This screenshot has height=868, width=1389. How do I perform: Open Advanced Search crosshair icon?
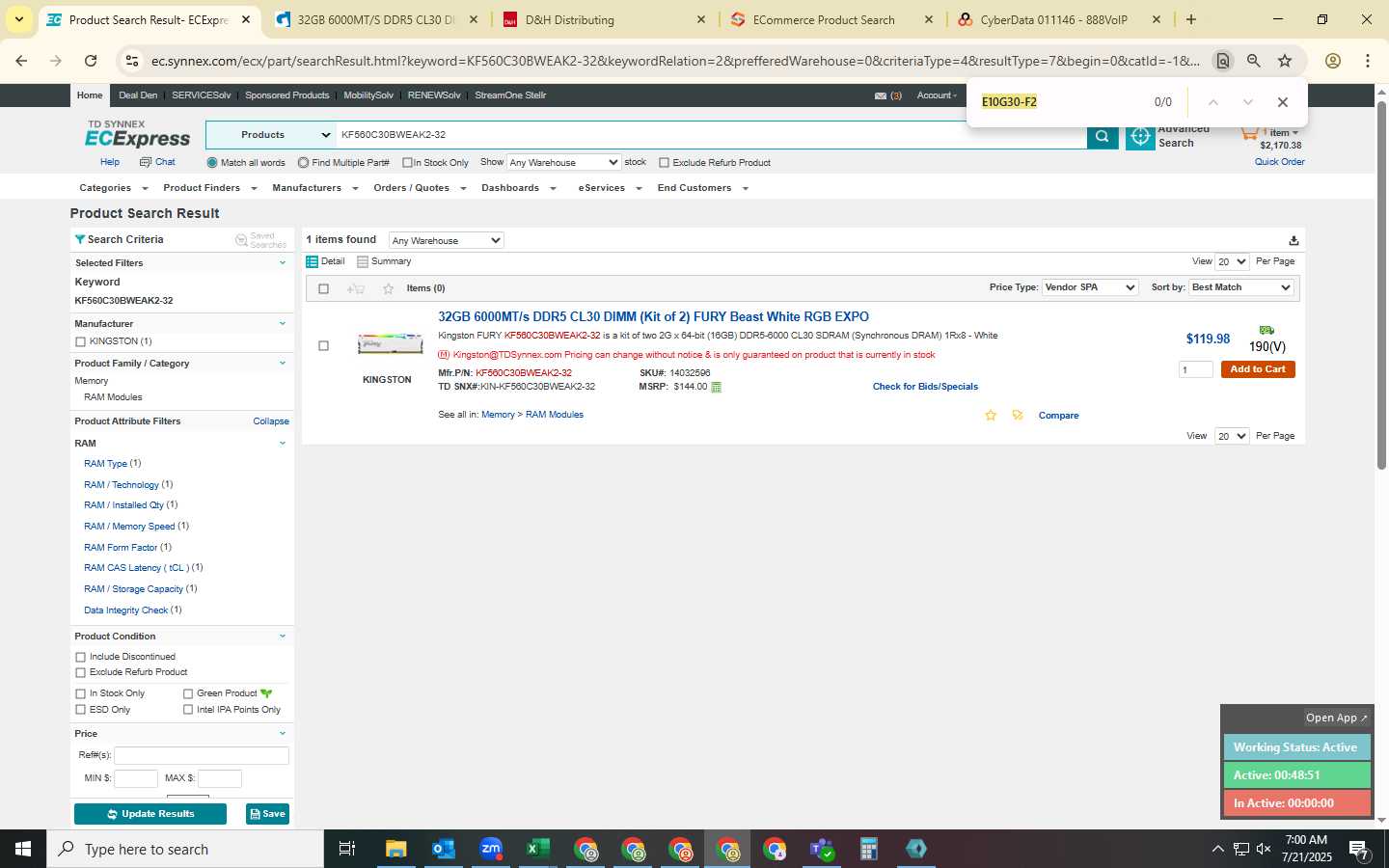point(1140,137)
